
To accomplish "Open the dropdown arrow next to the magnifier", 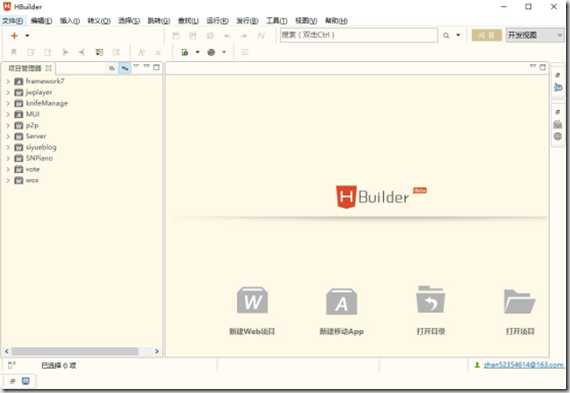I will pos(458,35).
